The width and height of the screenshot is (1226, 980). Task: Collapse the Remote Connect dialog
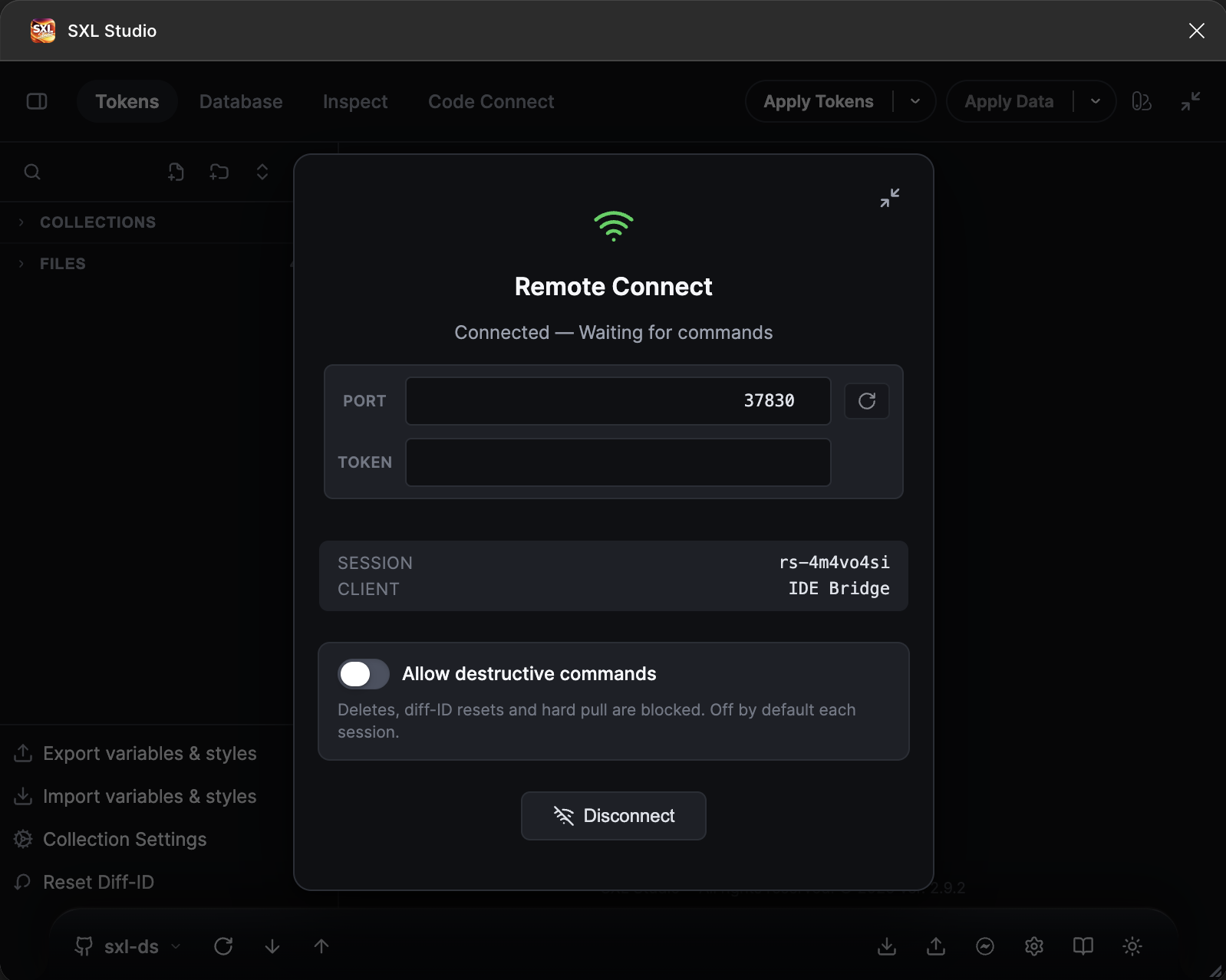tap(890, 198)
